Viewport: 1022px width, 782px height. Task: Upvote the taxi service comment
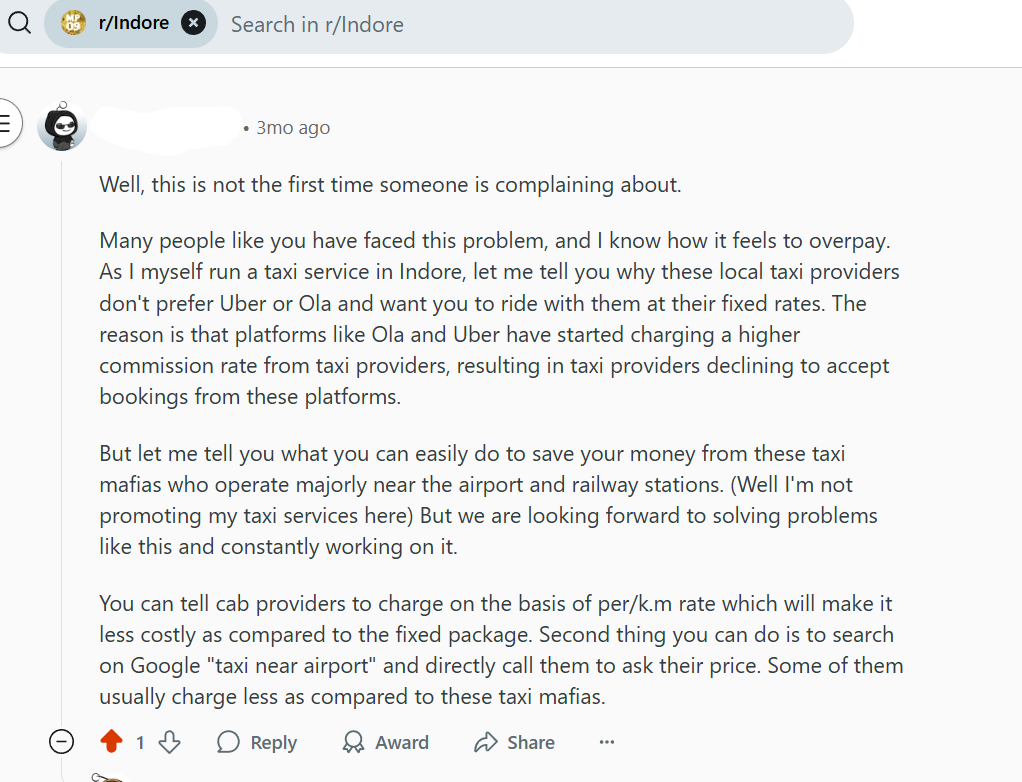(111, 742)
